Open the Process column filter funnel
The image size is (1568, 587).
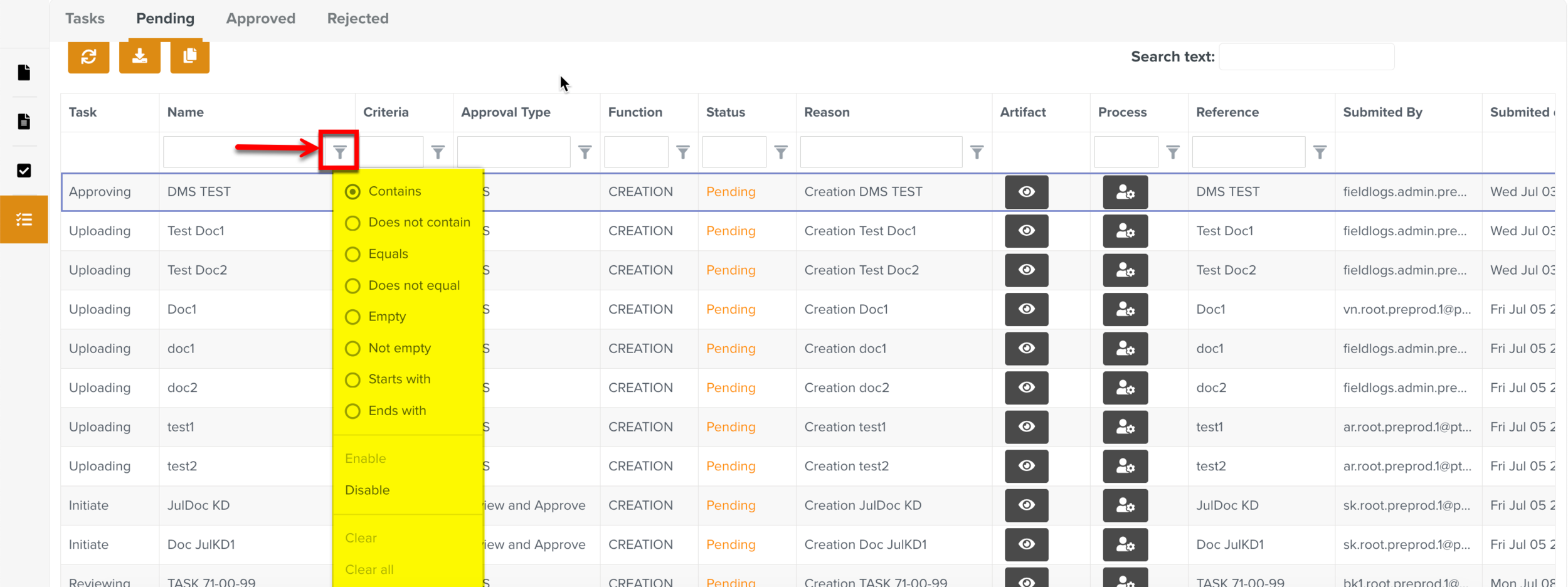click(x=1173, y=152)
